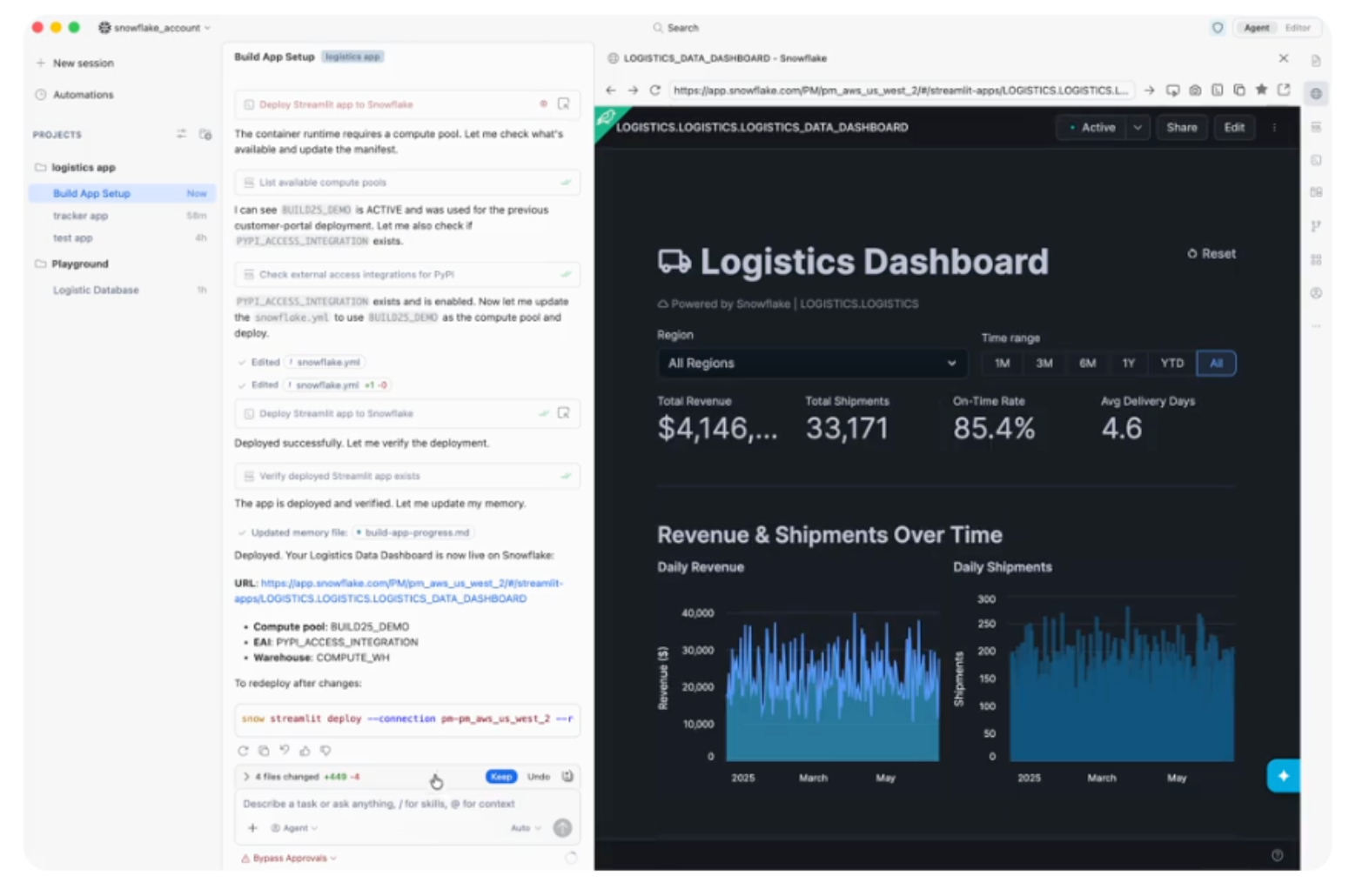
Task: Open the Bypass Approvals dropdown
Action: tap(289, 859)
